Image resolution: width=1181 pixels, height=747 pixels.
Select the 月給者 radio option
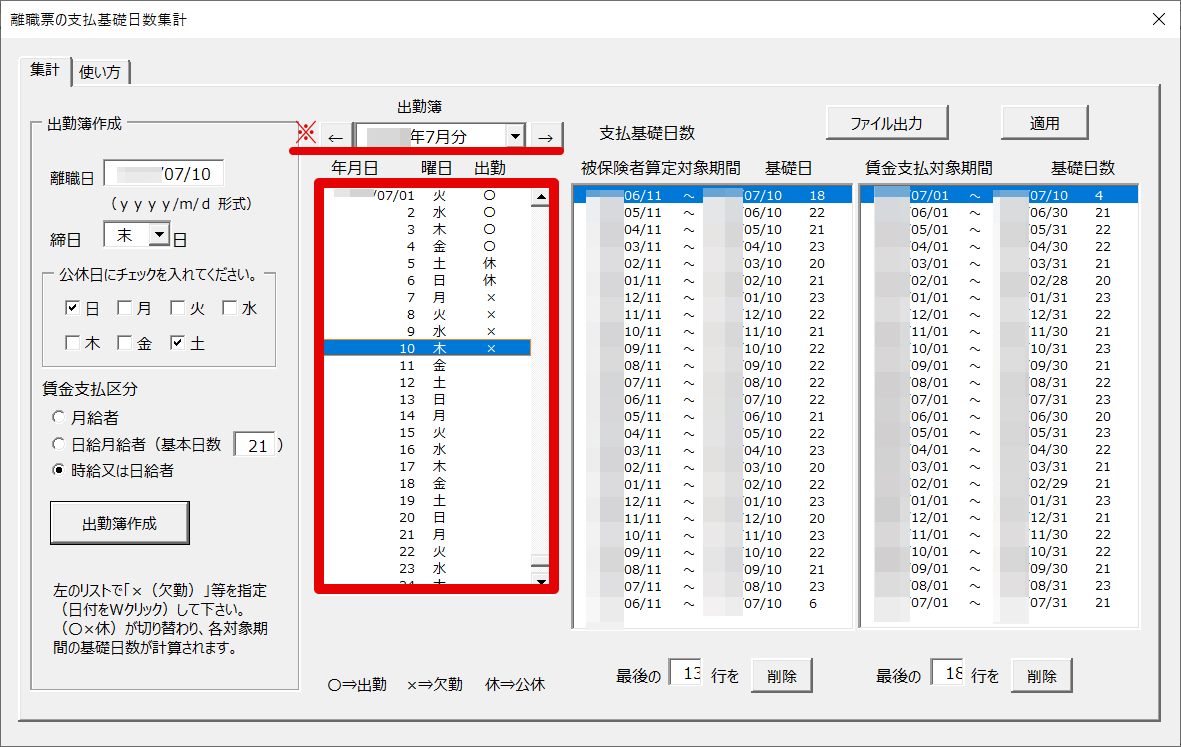tap(58, 416)
